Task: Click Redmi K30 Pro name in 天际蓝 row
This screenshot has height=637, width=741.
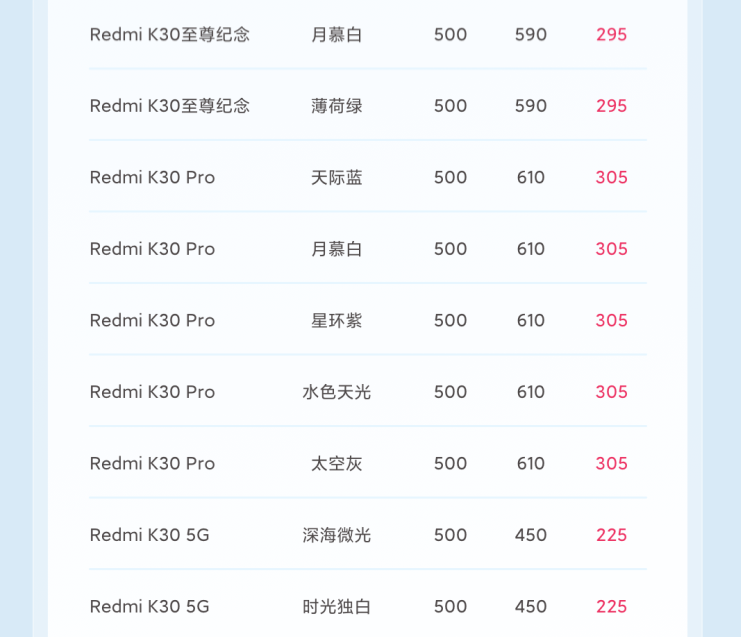Action: pos(152,178)
